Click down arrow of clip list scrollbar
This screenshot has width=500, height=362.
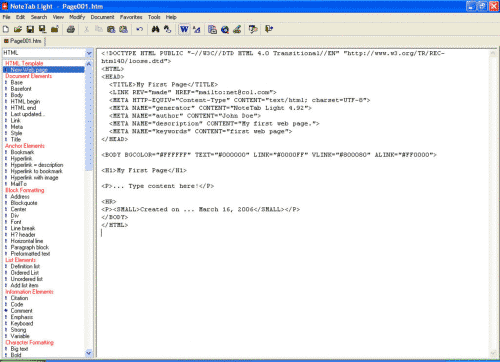coord(89,353)
